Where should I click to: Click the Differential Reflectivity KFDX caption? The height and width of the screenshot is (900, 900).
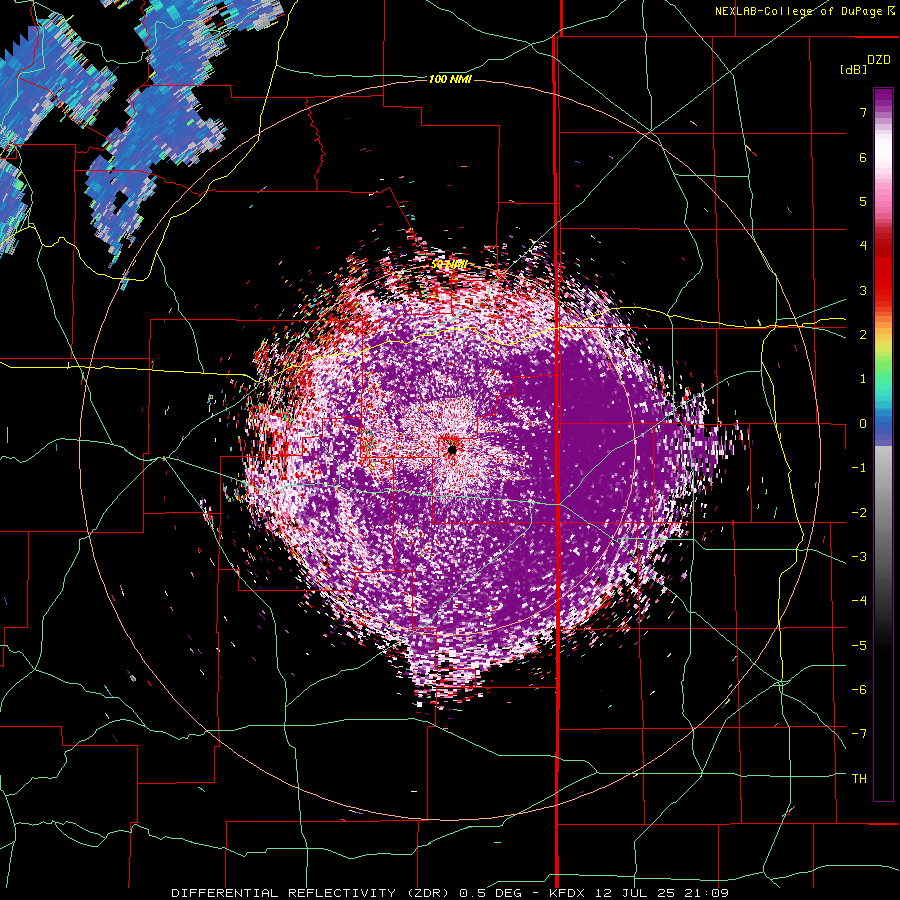450,893
